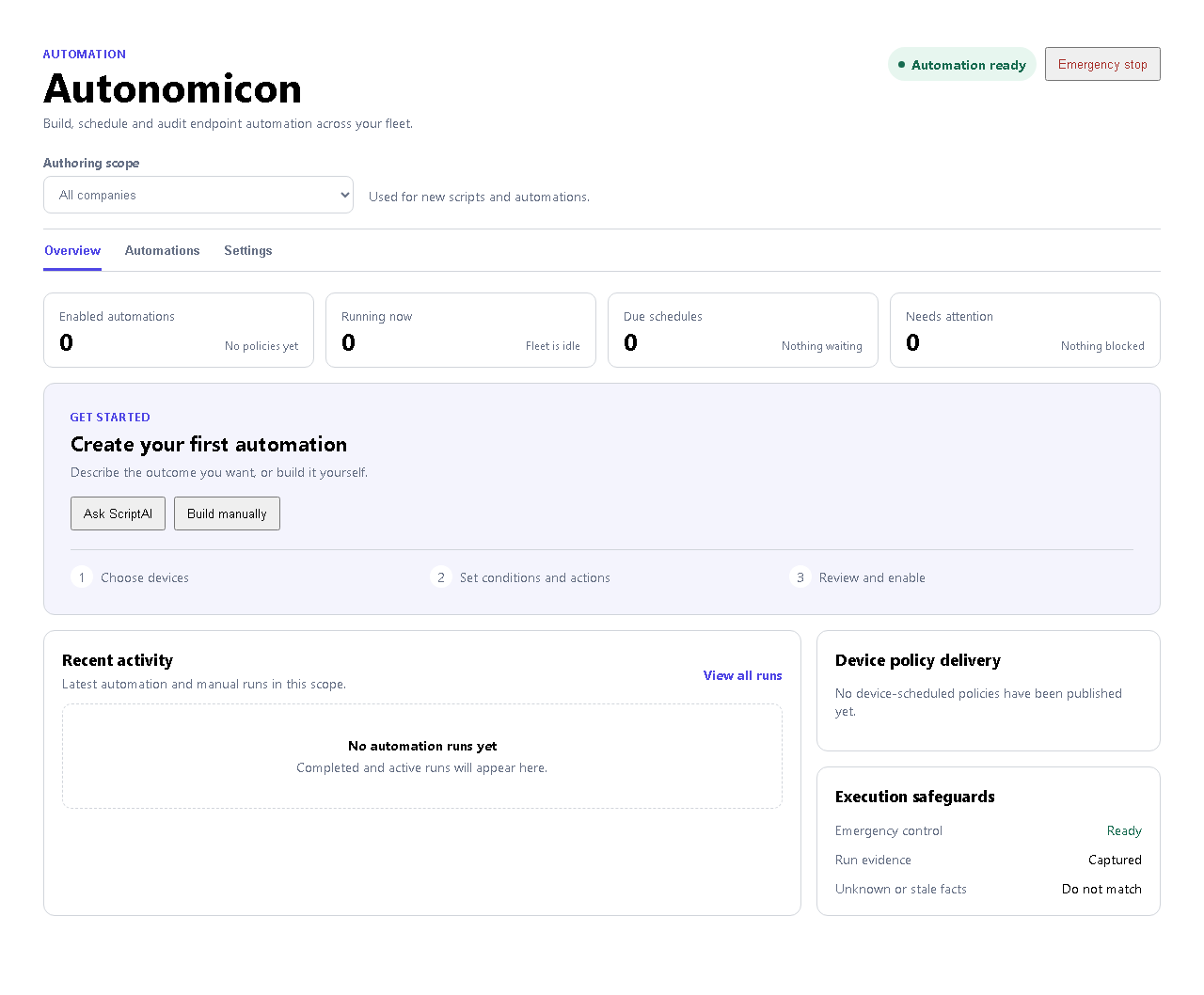The image size is (1204, 995).
Task: Click the Emergency control Ready status
Action: 1124,830
